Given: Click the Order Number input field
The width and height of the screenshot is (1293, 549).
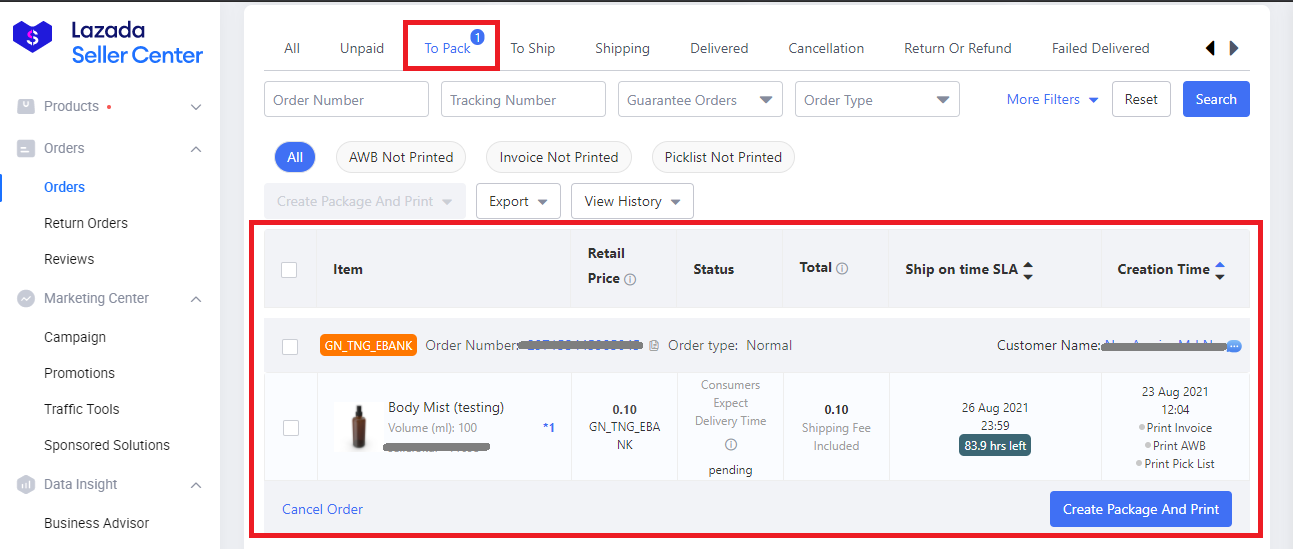Looking at the screenshot, I should pyautogui.click(x=346, y=99).
